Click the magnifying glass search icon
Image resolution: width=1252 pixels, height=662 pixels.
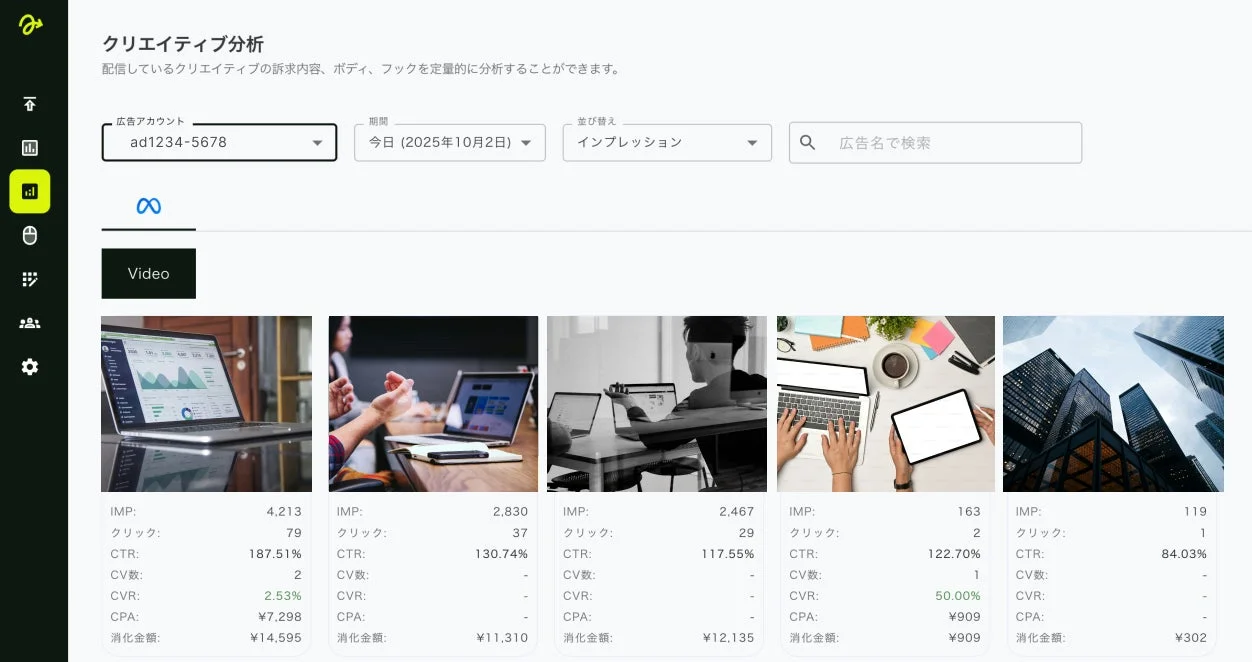pyautogui.click(x=807, y=142)
